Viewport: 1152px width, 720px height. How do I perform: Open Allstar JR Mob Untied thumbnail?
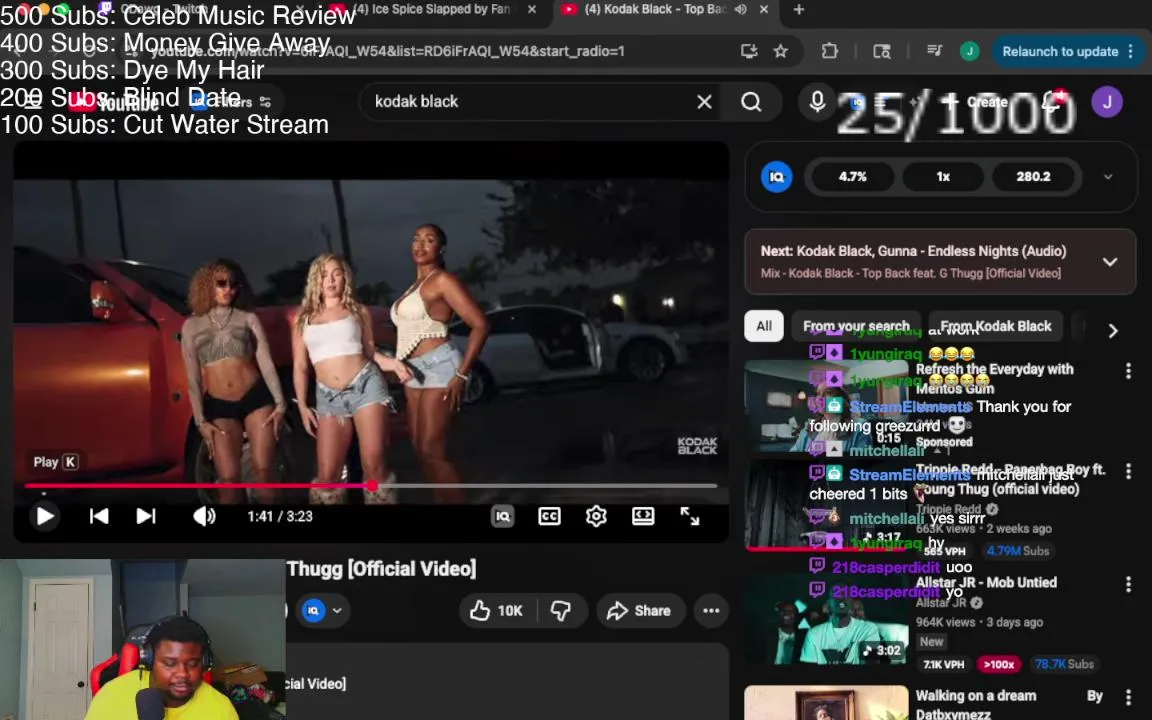[x=826, y=619]
